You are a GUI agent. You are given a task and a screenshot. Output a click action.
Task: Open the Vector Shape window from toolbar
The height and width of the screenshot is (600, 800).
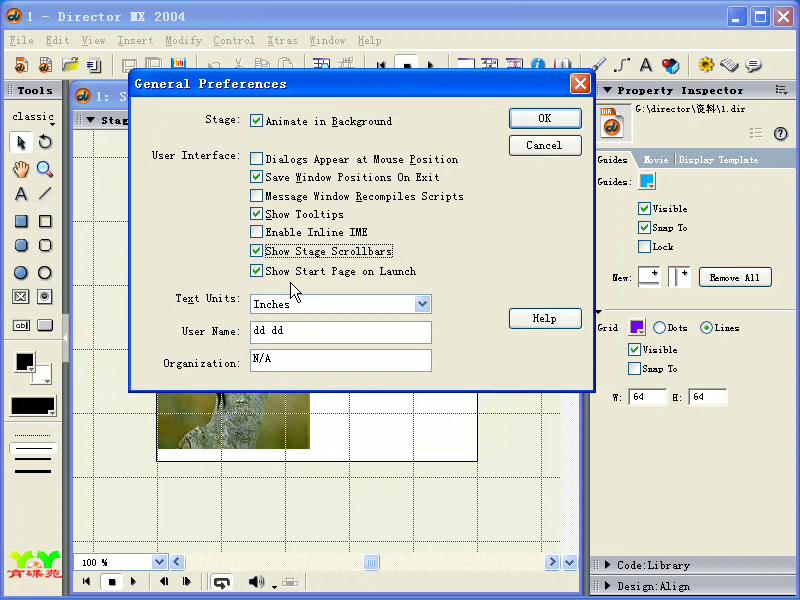point(622,65)
